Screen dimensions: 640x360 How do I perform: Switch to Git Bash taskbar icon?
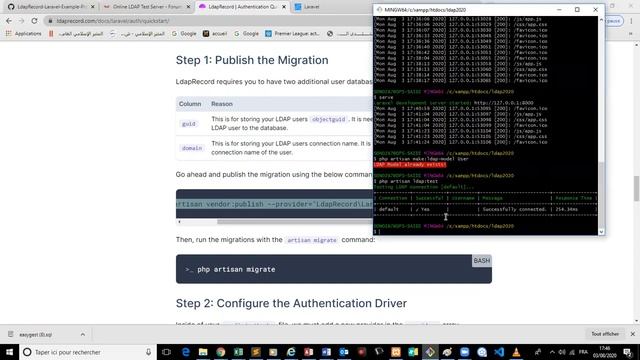tap(430, 352)
